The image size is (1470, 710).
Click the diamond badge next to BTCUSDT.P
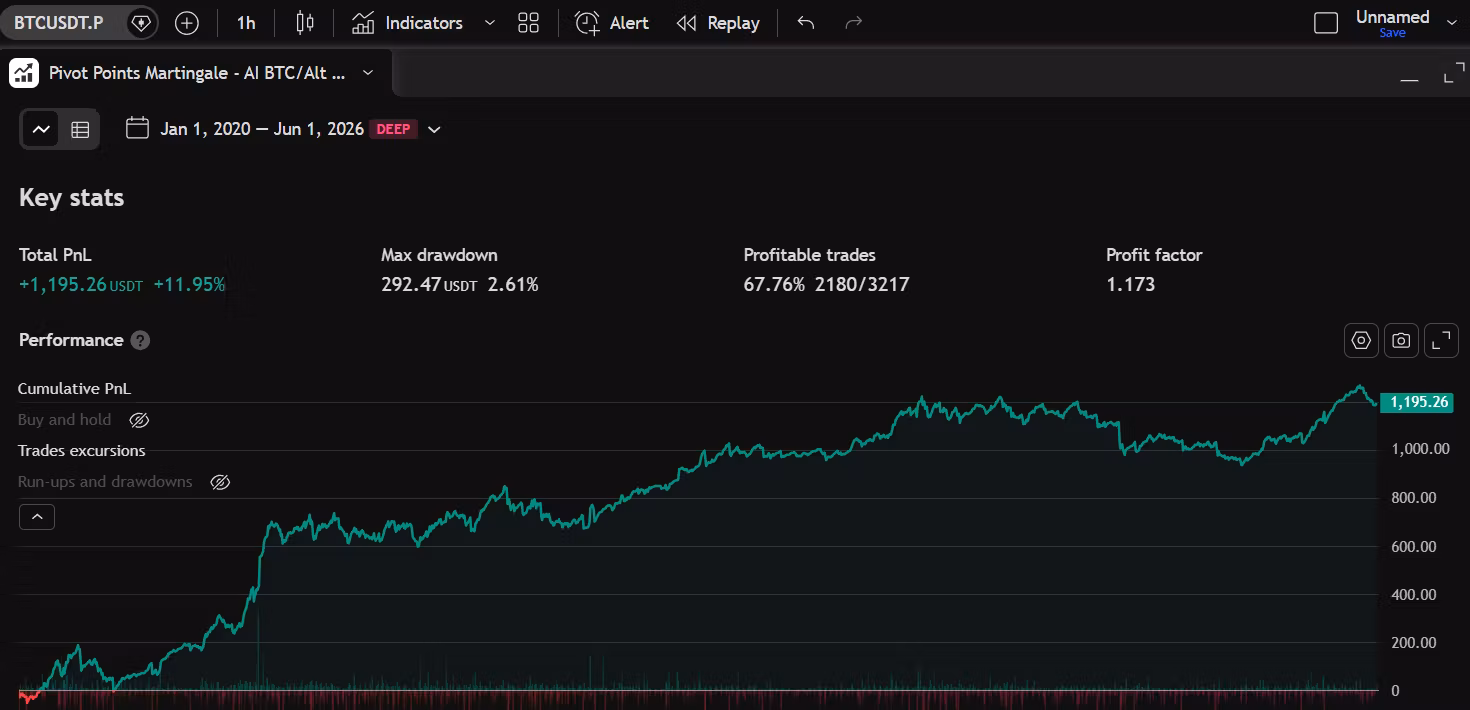142,22
